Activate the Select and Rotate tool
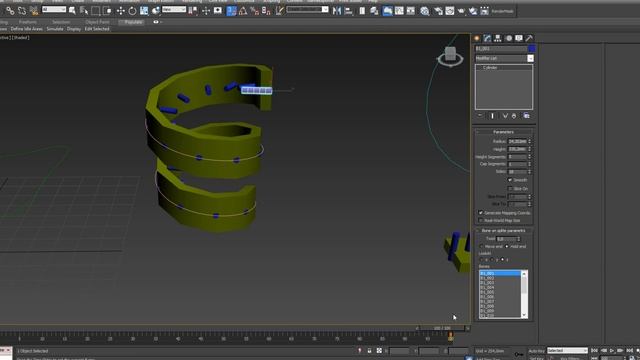The height and width of the screenshot is (360, 640). point(133,11)
